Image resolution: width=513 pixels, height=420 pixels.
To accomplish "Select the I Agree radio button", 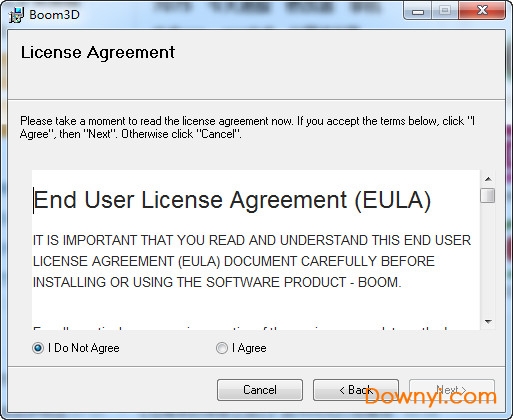I will point(222,348).
